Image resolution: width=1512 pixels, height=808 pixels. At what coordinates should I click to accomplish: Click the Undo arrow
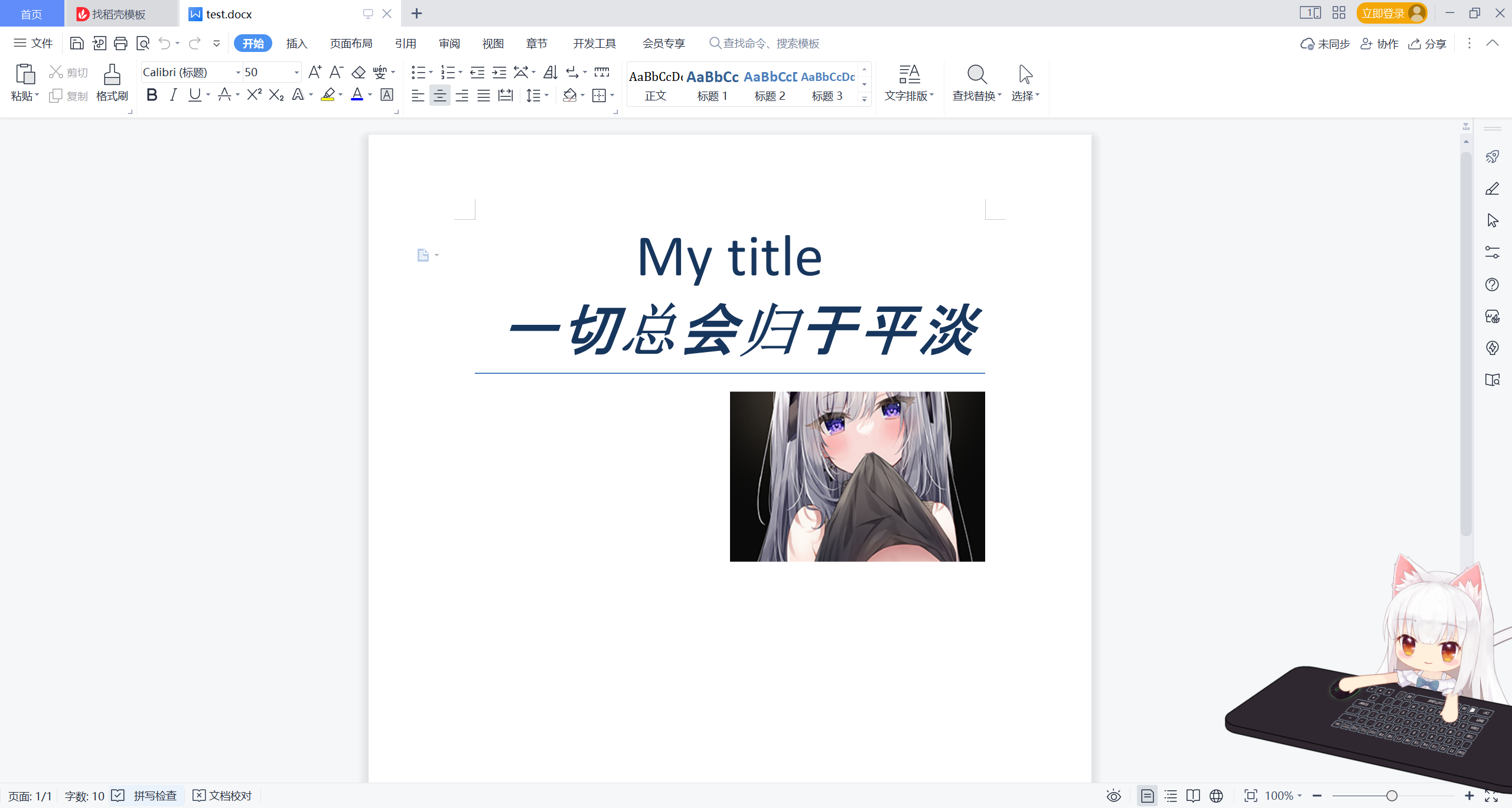point(164,43)
